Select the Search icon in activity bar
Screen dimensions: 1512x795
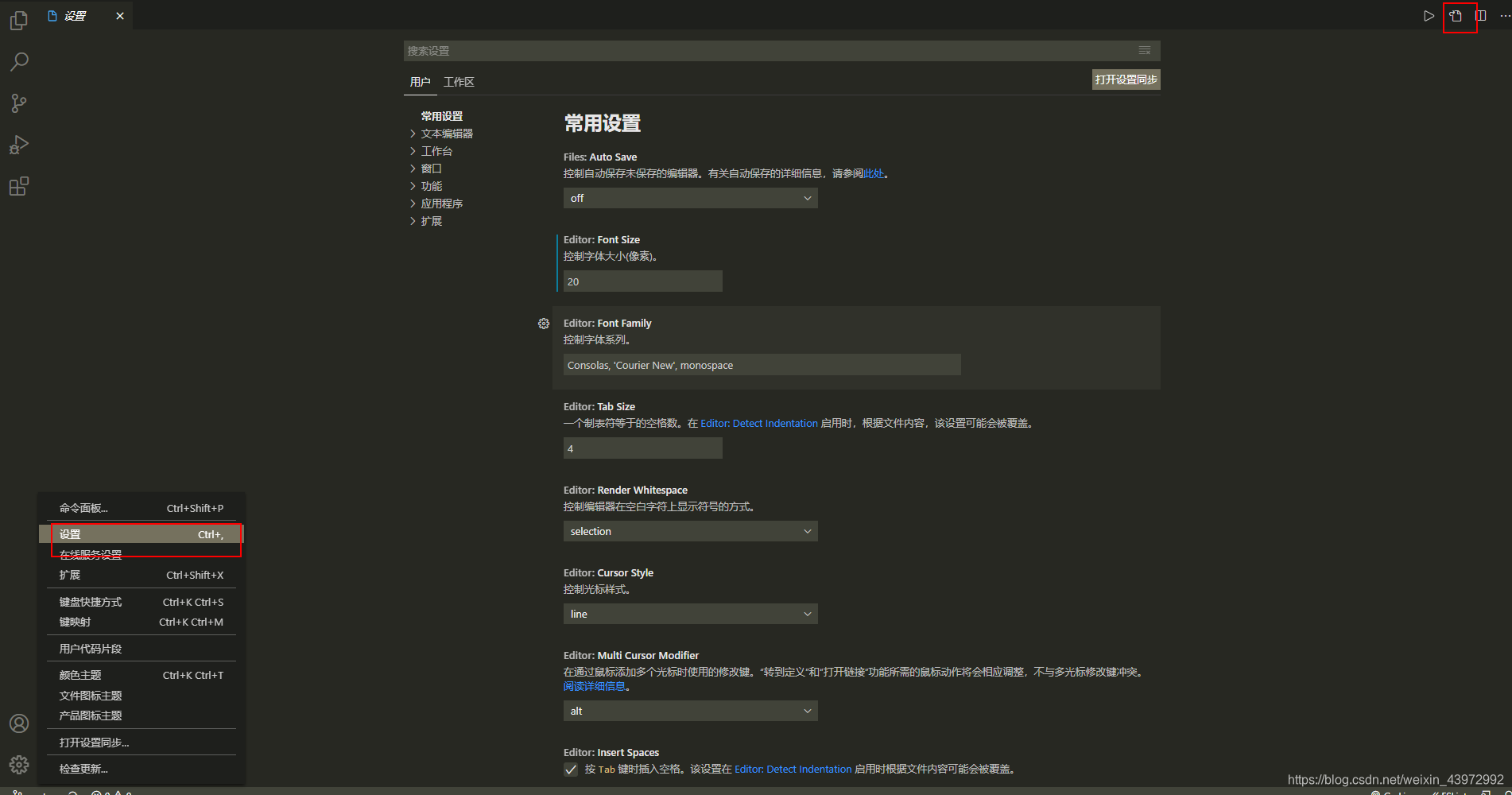coord(18,61)
